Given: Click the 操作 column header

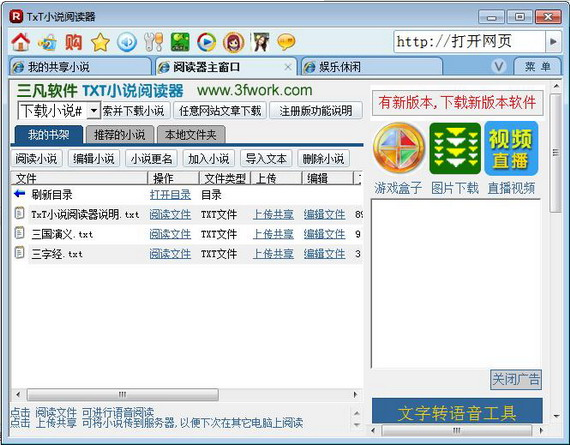Looking at the screenshot, I should point(174,179).
